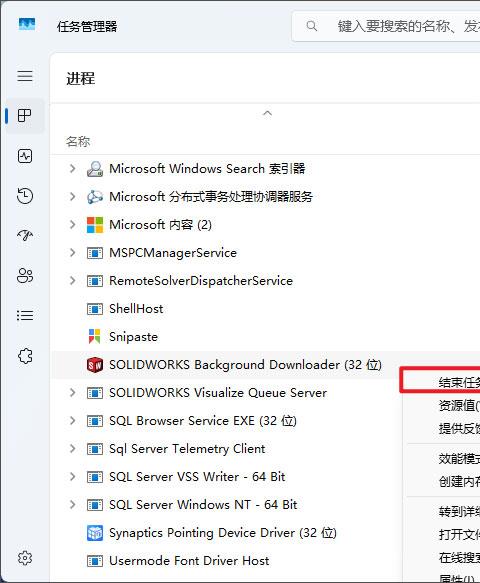Click the Task Manager app icon

27,25
